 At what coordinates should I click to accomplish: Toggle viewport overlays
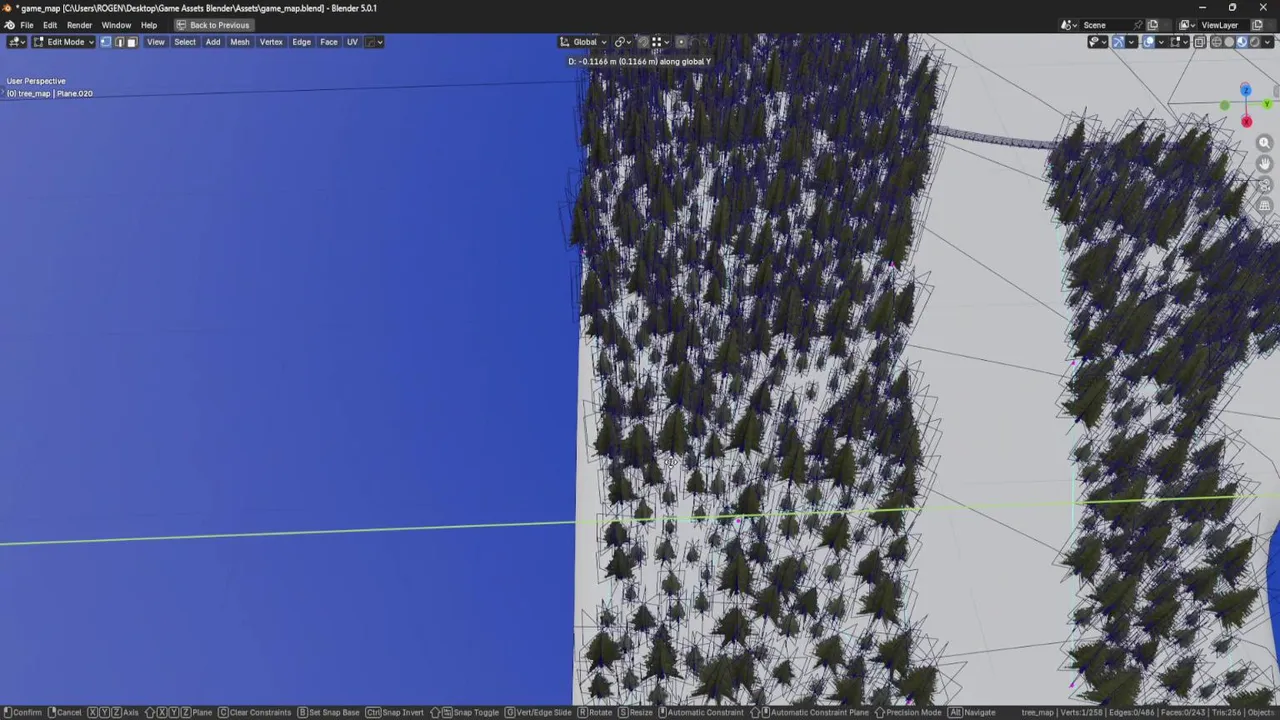pyautogui.click(x=1148, y=42)
